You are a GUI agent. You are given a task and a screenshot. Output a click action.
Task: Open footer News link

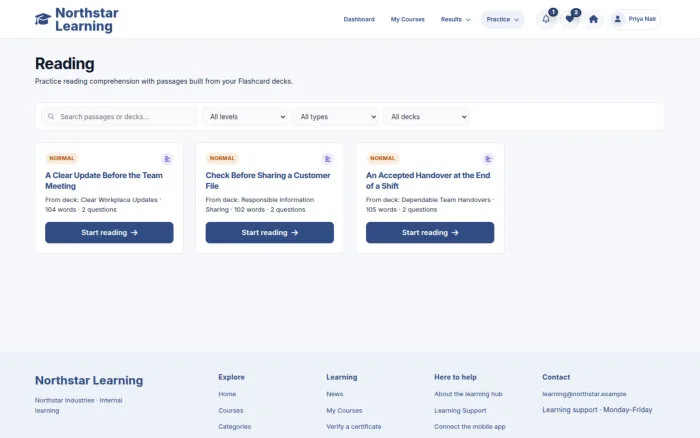tap(335, 394)
